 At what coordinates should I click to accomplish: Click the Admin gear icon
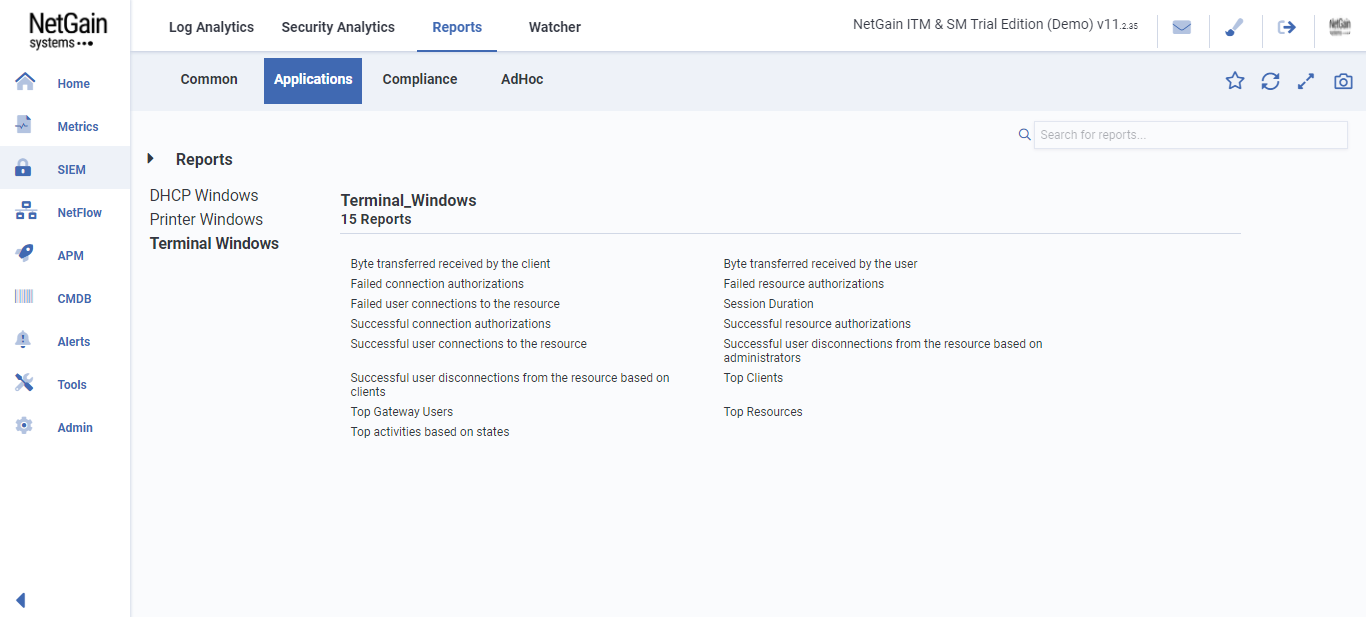click(24, 426)
